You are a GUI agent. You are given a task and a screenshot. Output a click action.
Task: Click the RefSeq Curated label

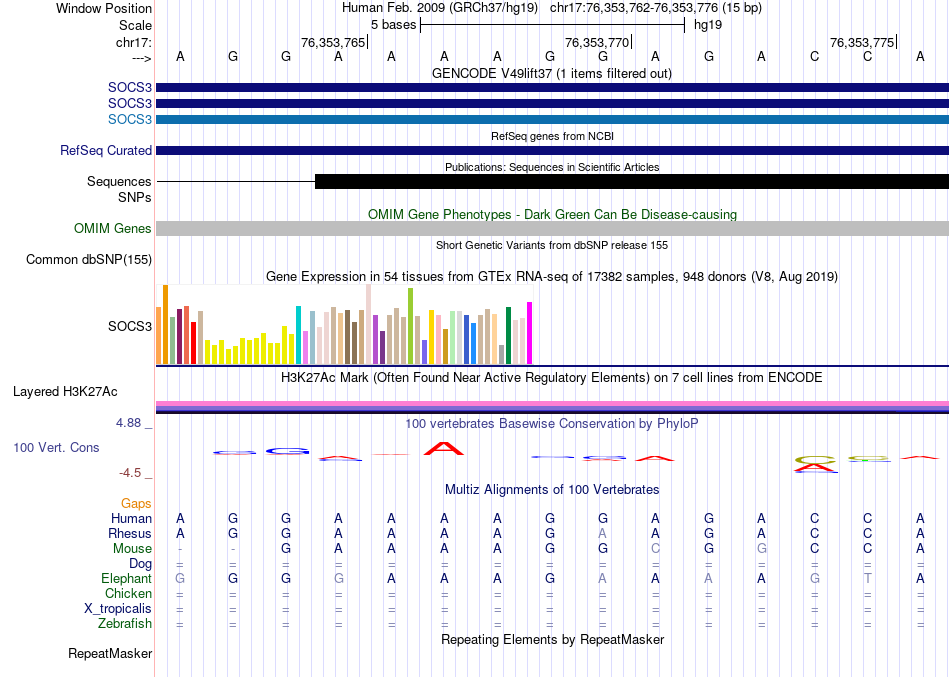(x=106, y=150)
